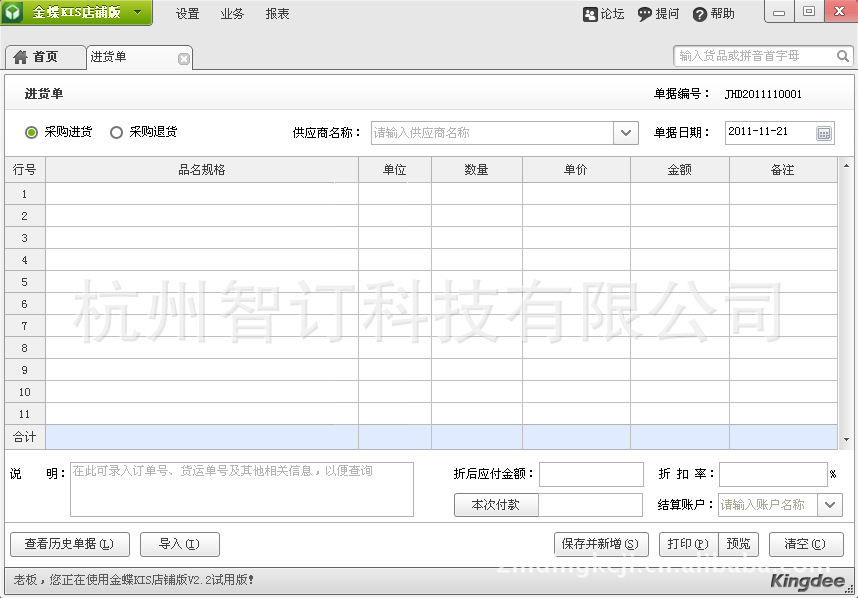Screen dimensions: 858x598
Task: Open the 论坛 forum icon
Action: click(x=591, y=14)
